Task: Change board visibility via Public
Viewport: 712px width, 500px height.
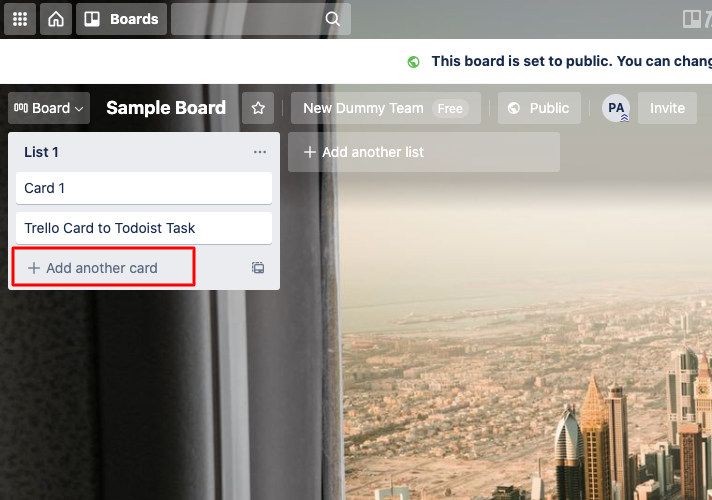Action: (x=539, y=108)
